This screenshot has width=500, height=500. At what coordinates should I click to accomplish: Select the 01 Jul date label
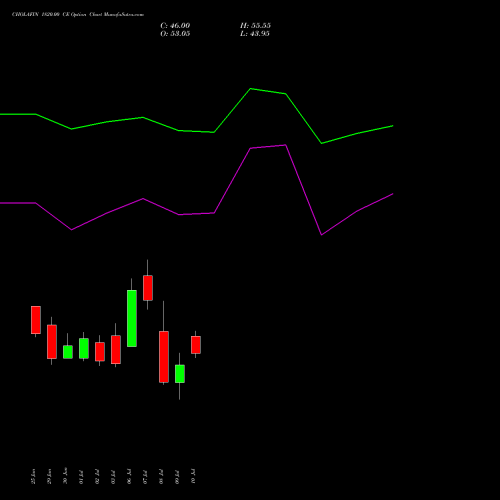tap(81, 477)
